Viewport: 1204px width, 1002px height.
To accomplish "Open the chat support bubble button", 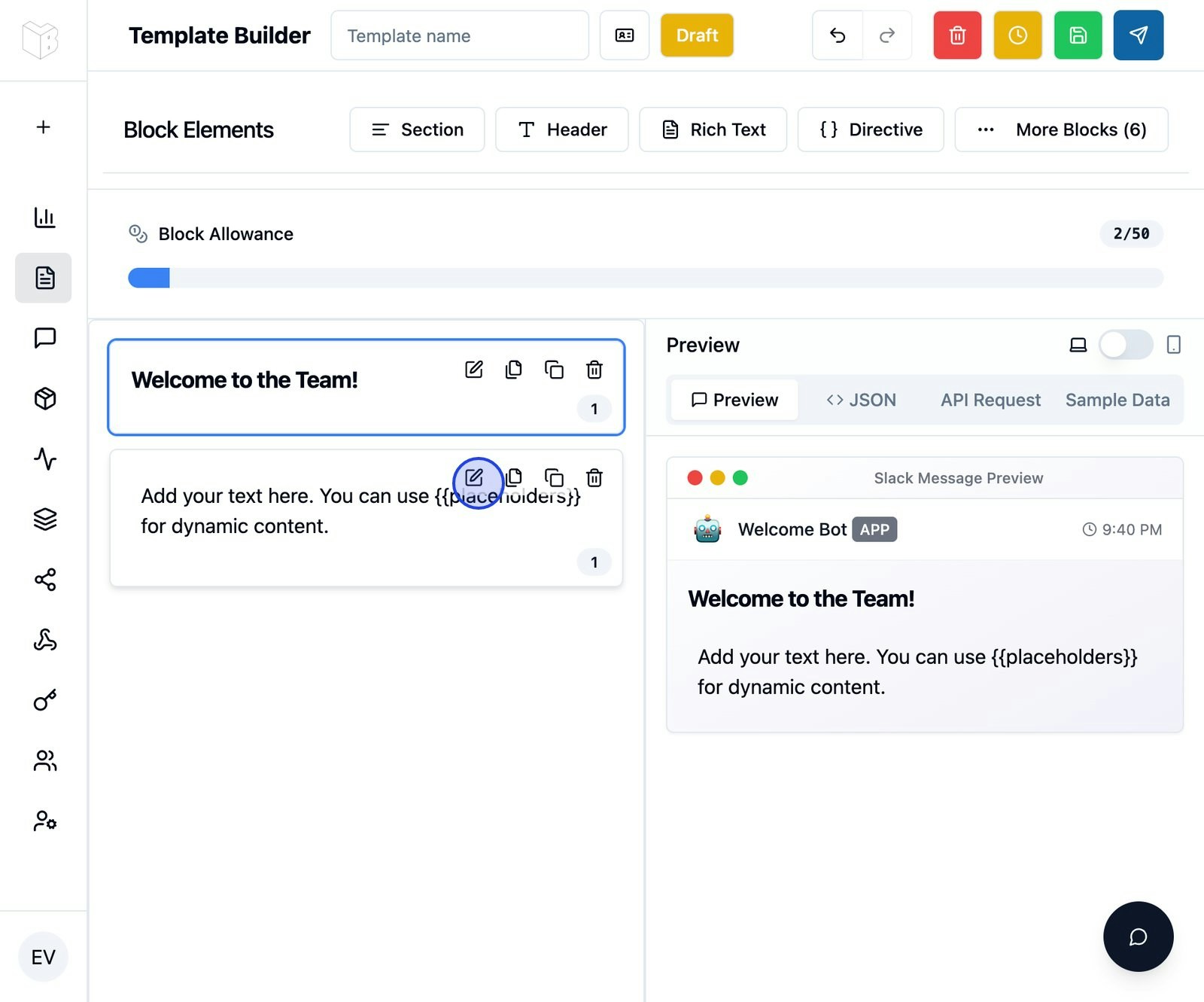I will tap(1139, 937).
